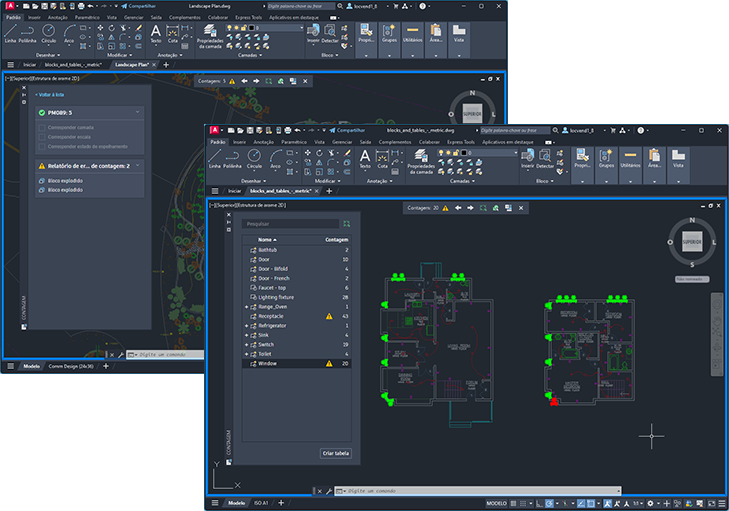Click the insert table icon in the Contagem: 20 toolbar

pos(508,208)
